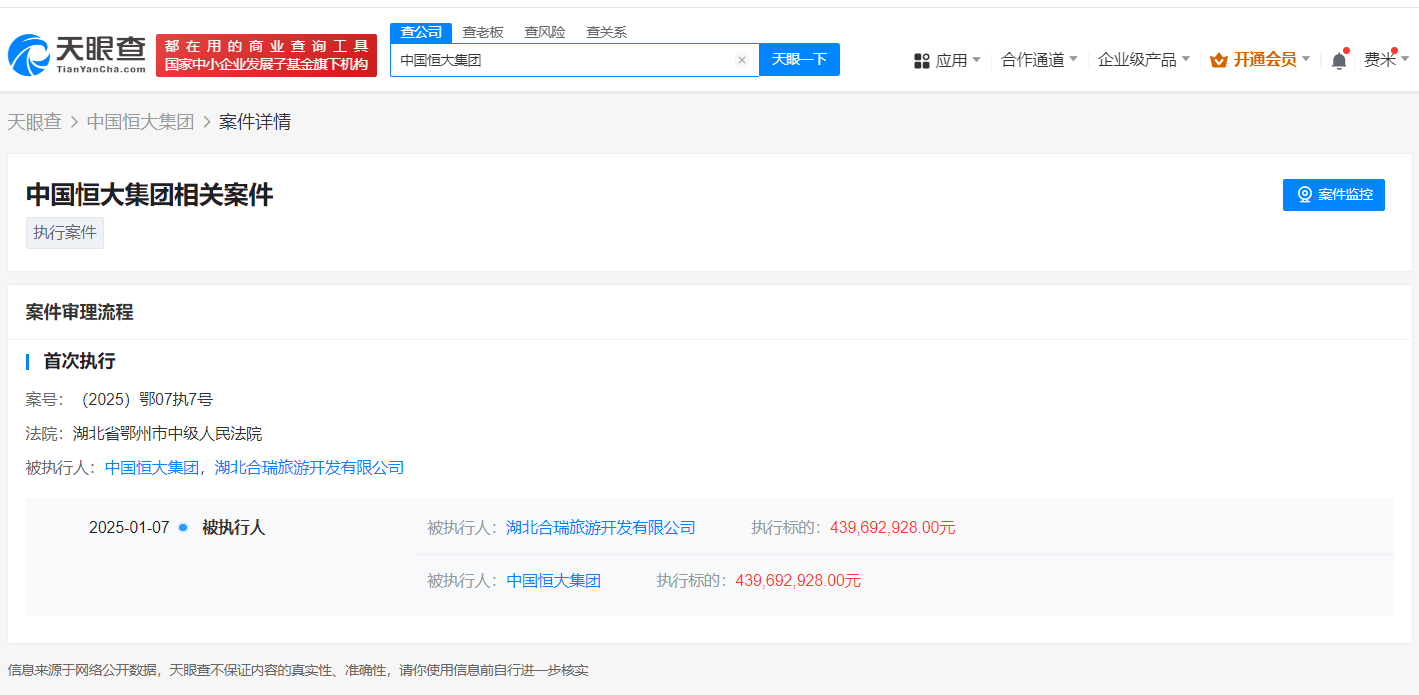Click the 2025-01-07 date text

pos(129,527)
